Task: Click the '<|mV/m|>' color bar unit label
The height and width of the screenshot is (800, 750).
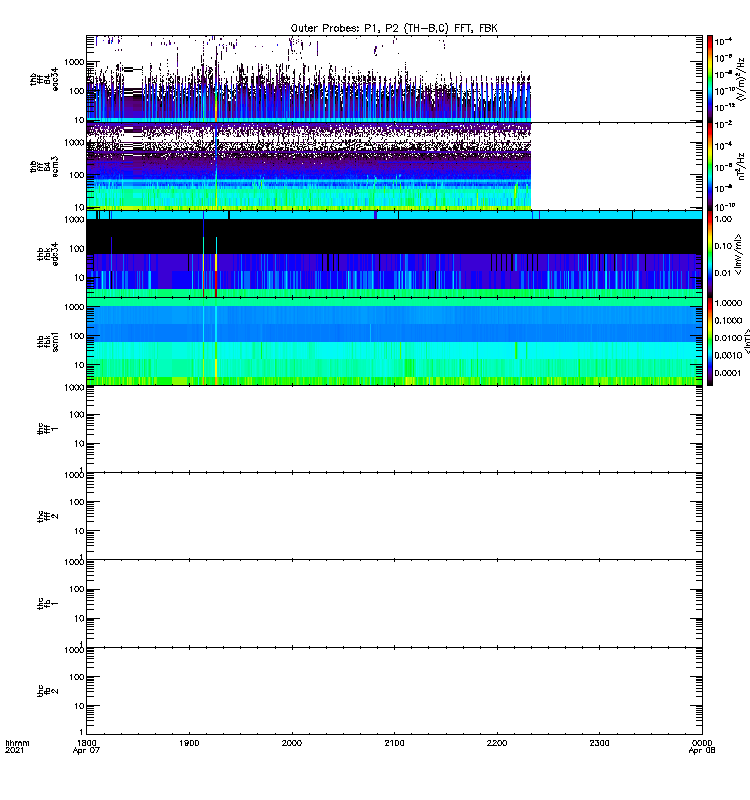Action: [738, 254]
